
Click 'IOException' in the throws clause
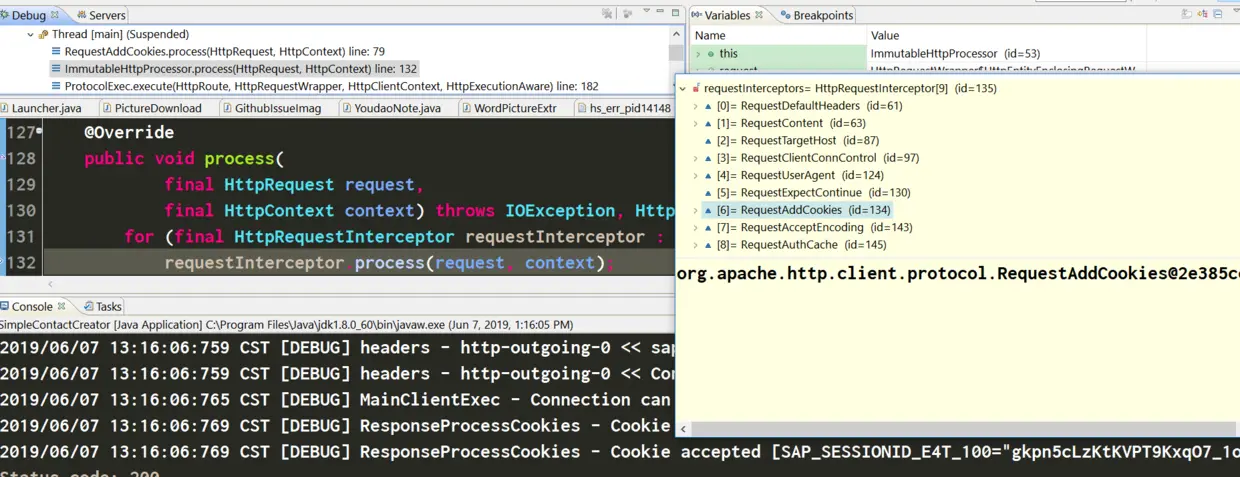point(560,210)
